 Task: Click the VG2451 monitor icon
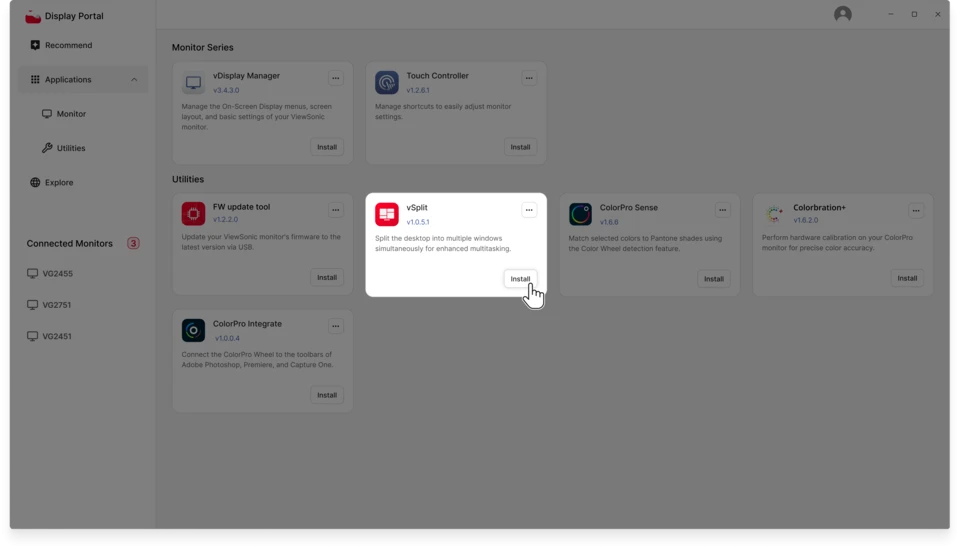32,336
